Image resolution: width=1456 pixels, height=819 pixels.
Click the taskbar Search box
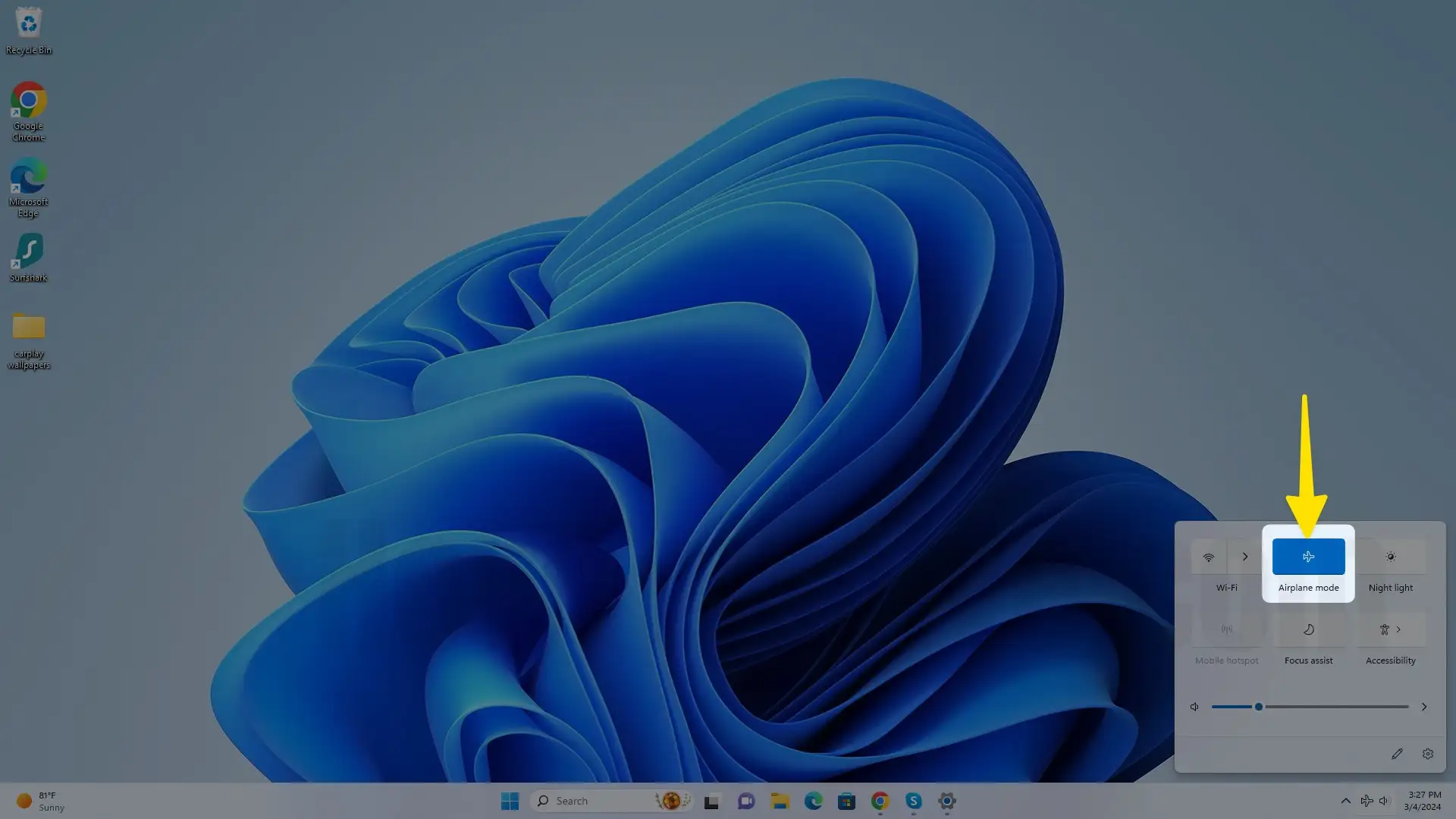click(613, 801)
